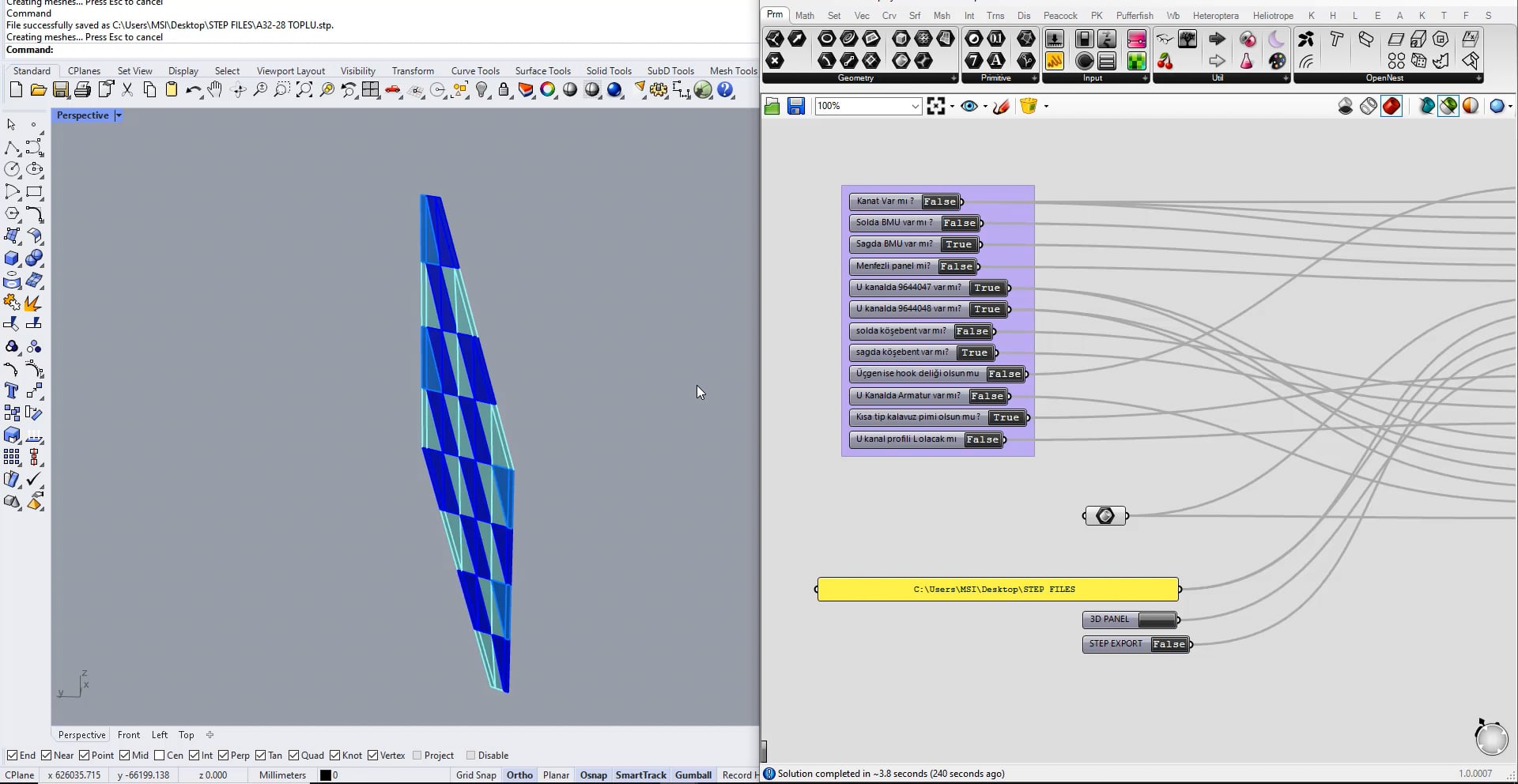Image resolution: width=1518 pixels, height=784 pixels.
Task: Click the Cut scissors icon
Action: [127, 90]
